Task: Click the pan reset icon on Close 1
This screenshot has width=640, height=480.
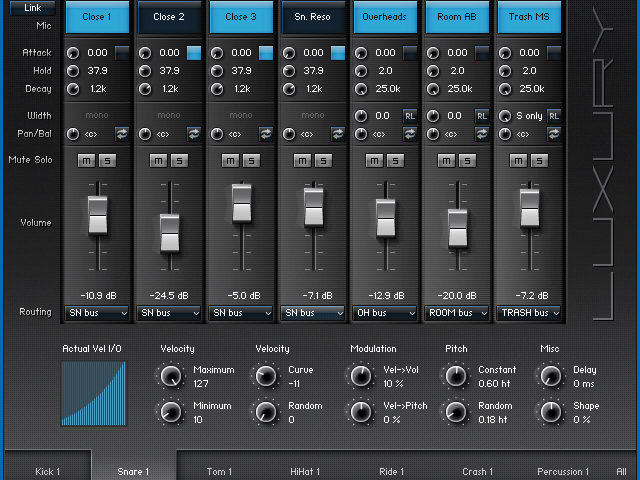Action: pyautogui.click(x=122, y=133)
